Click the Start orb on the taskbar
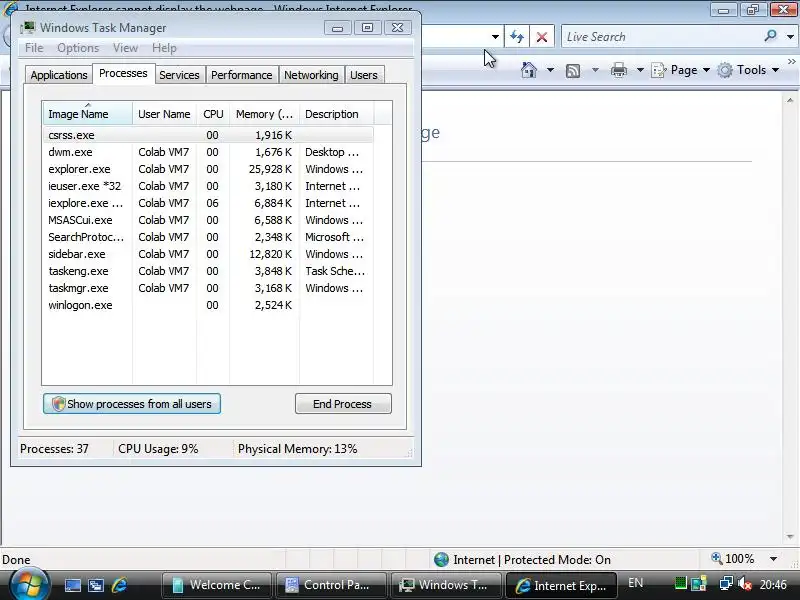 [28, 584]
